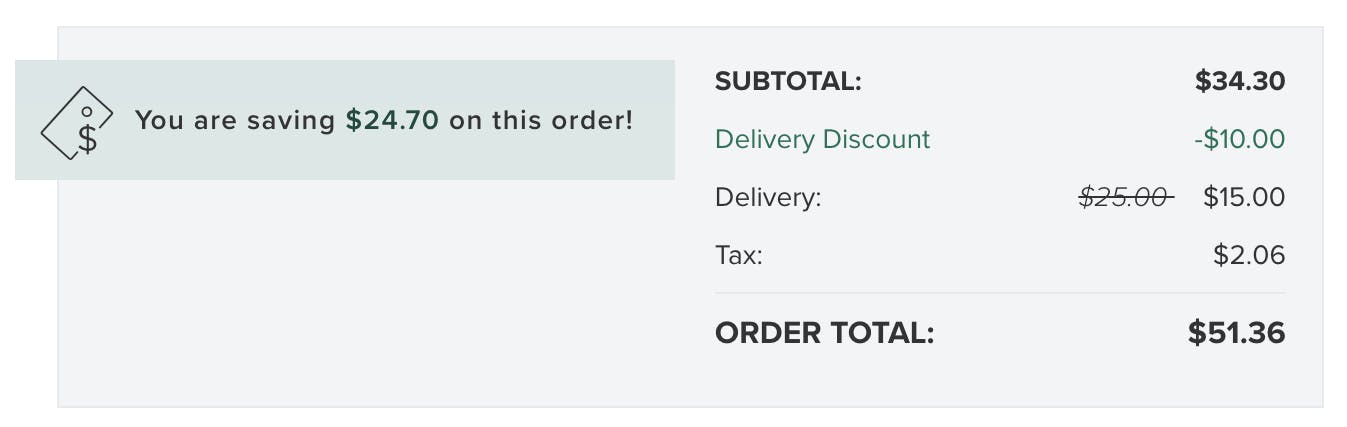Click the Delivery: label
This screenshot has width=1347, height=427.
(767, 197)
